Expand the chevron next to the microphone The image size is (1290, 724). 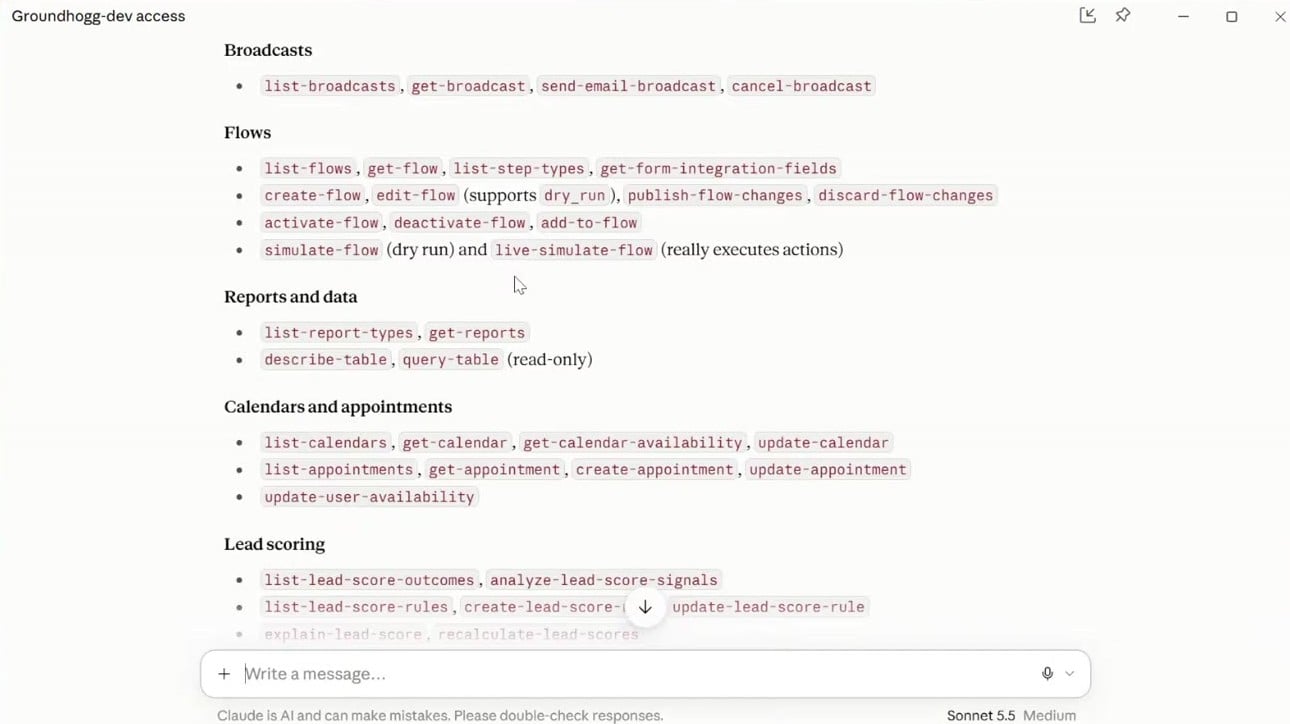coord(1070,674)
